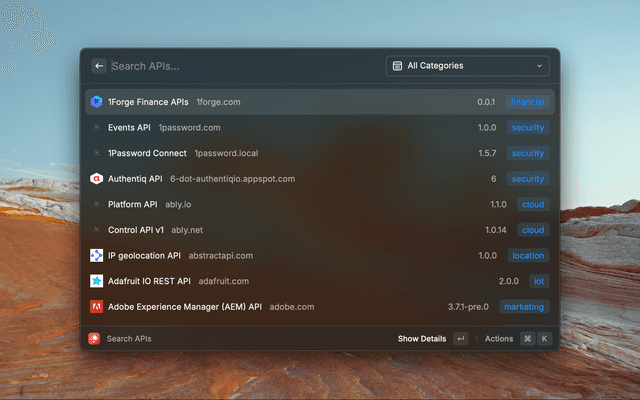Click the IP geolocation API icon
The width and height of the screenshot is (640, 400).
click(x=97, y=256)
